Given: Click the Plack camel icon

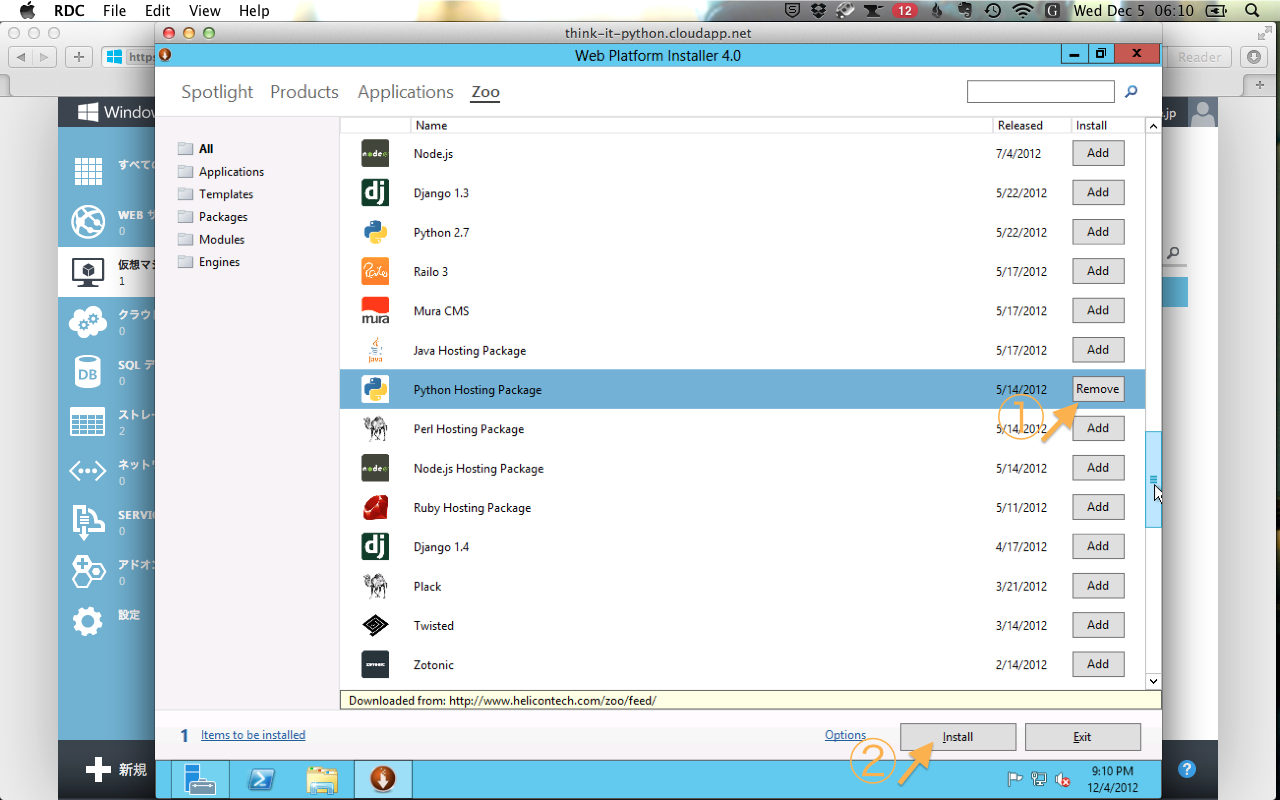Looking at the screenshot, I should pyautogui.click(x=375, y=586).
